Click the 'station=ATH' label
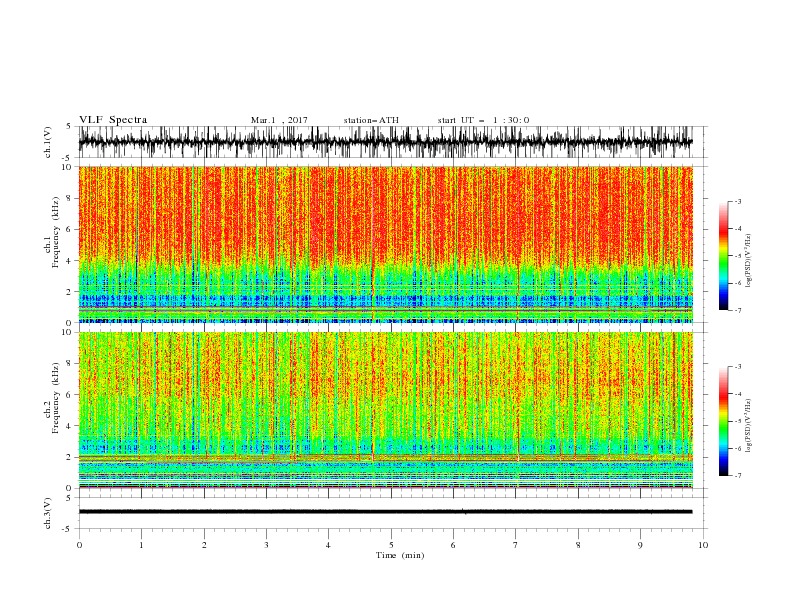This screenshot has height=612, width=792. click(x=371, y=120)
